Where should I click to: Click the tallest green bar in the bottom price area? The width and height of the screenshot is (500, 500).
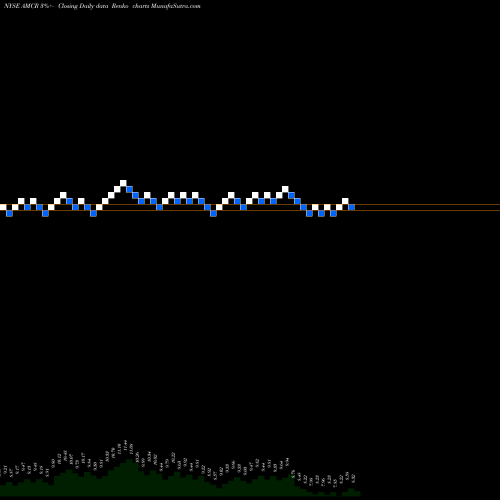click(x=129, y=477)
